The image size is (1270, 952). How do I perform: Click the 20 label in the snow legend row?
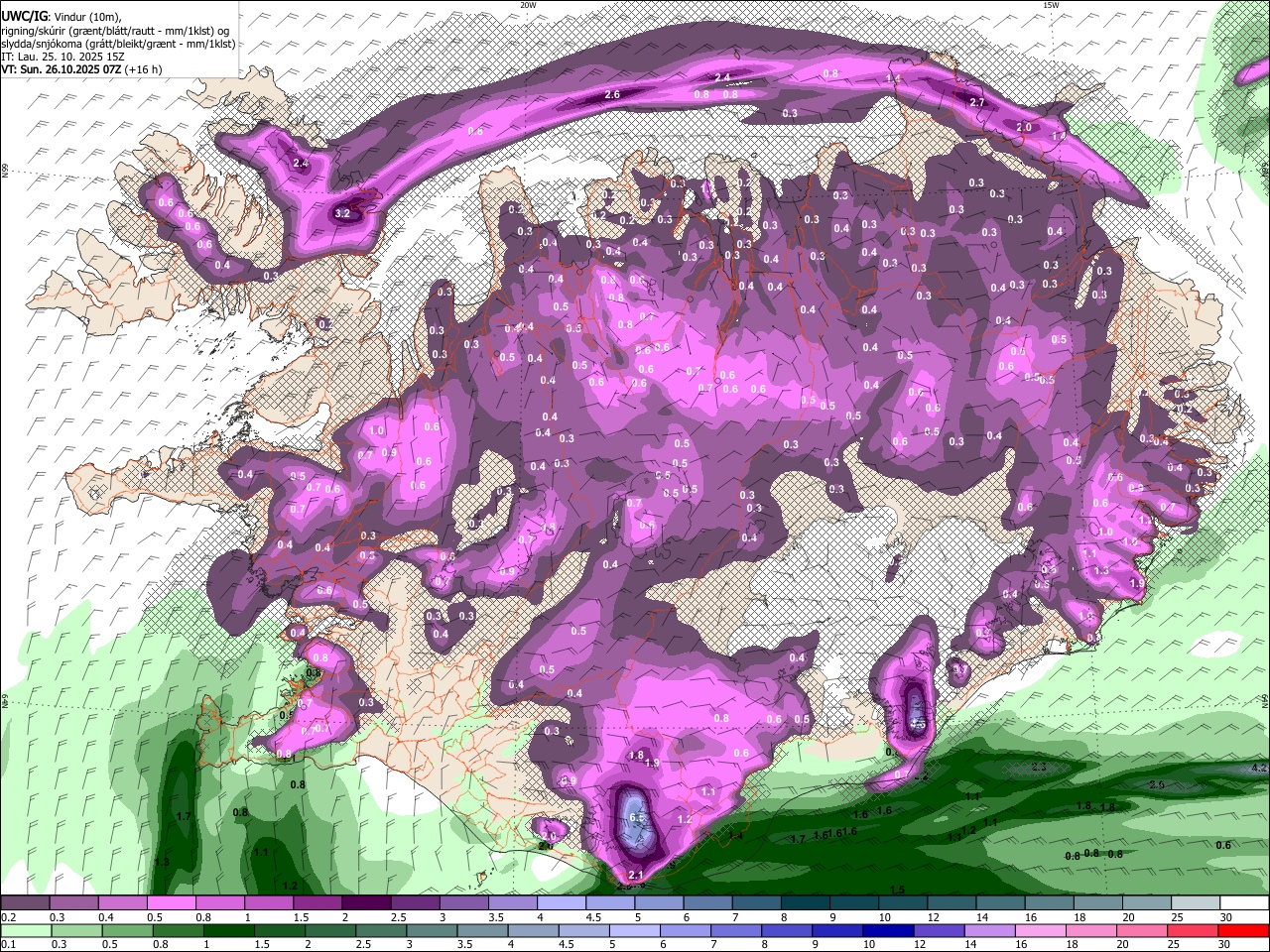(1127, 917)
